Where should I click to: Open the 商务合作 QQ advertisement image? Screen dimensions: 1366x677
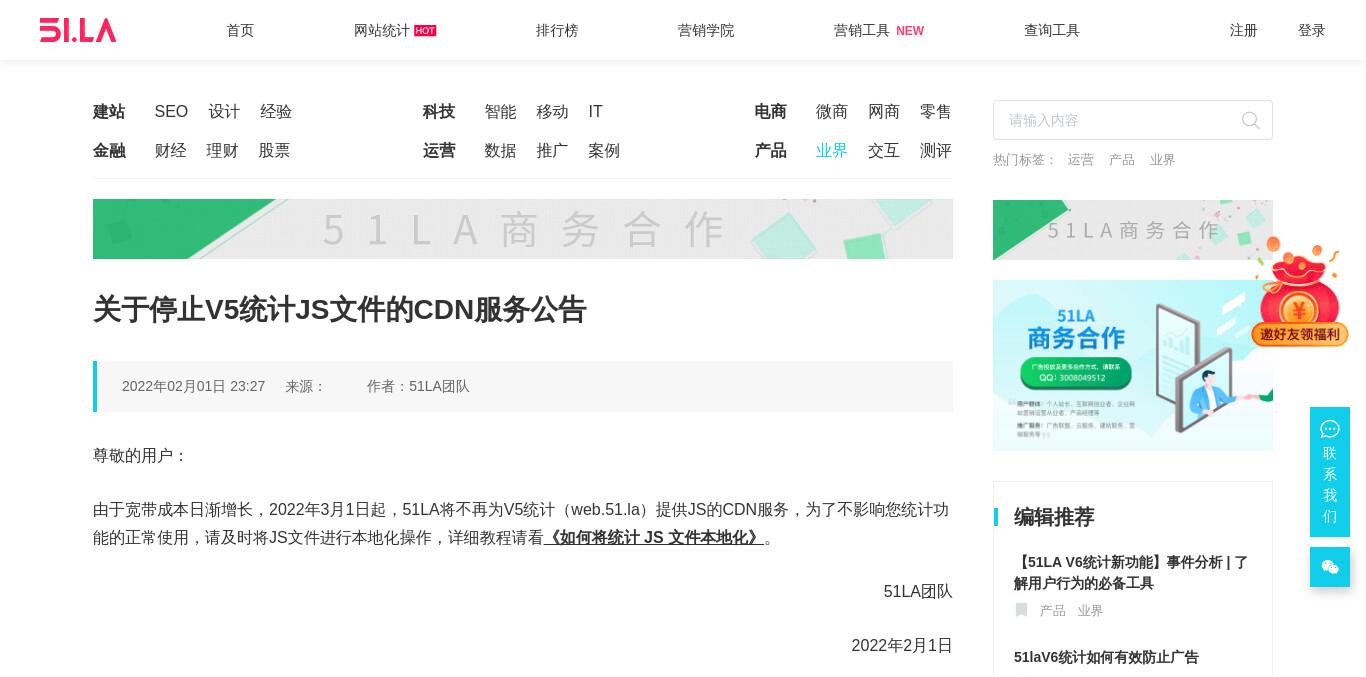click(1133, 365)
